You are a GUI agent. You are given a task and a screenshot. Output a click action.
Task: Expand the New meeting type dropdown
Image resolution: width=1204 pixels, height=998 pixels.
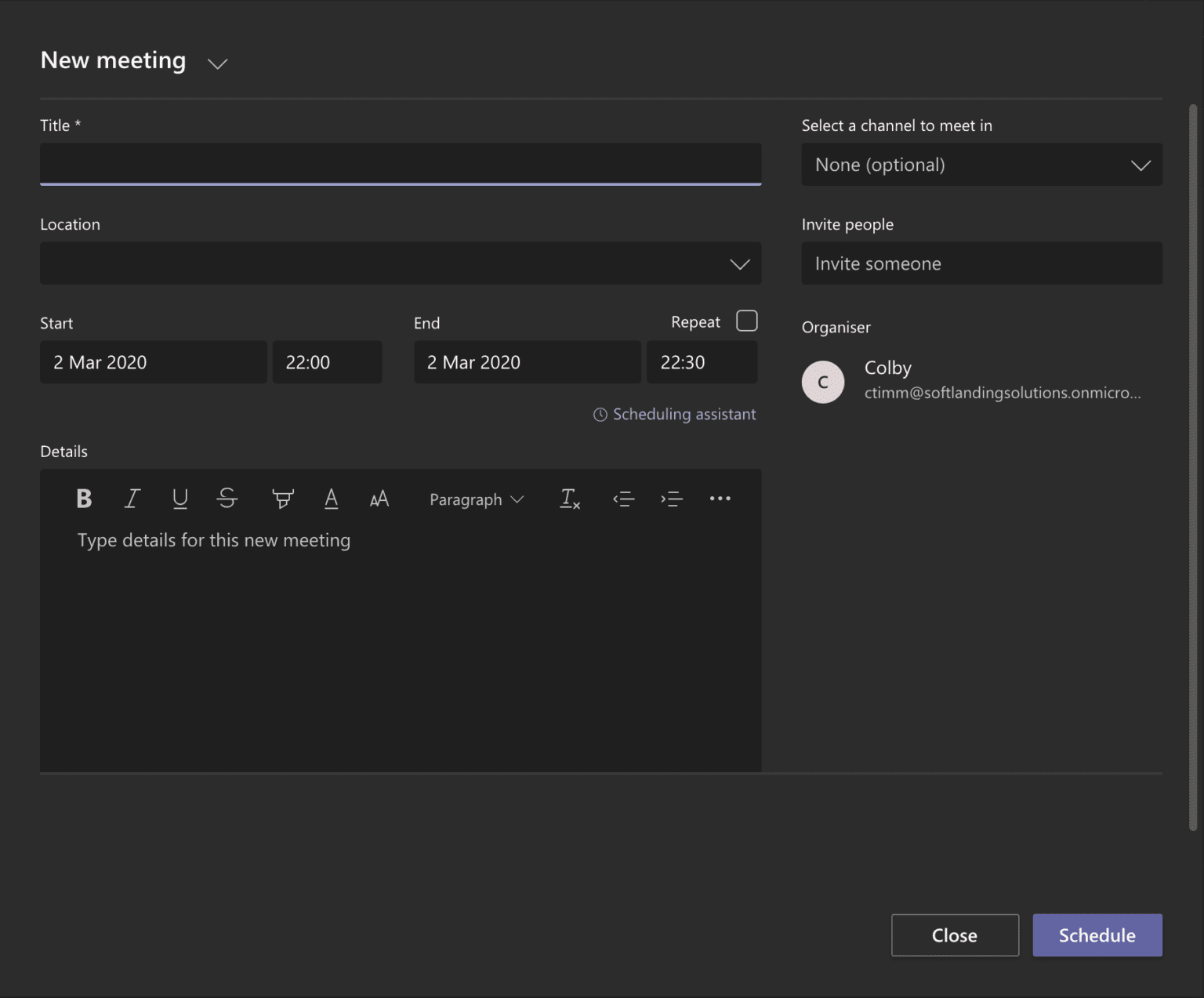[x=217, y=64]
